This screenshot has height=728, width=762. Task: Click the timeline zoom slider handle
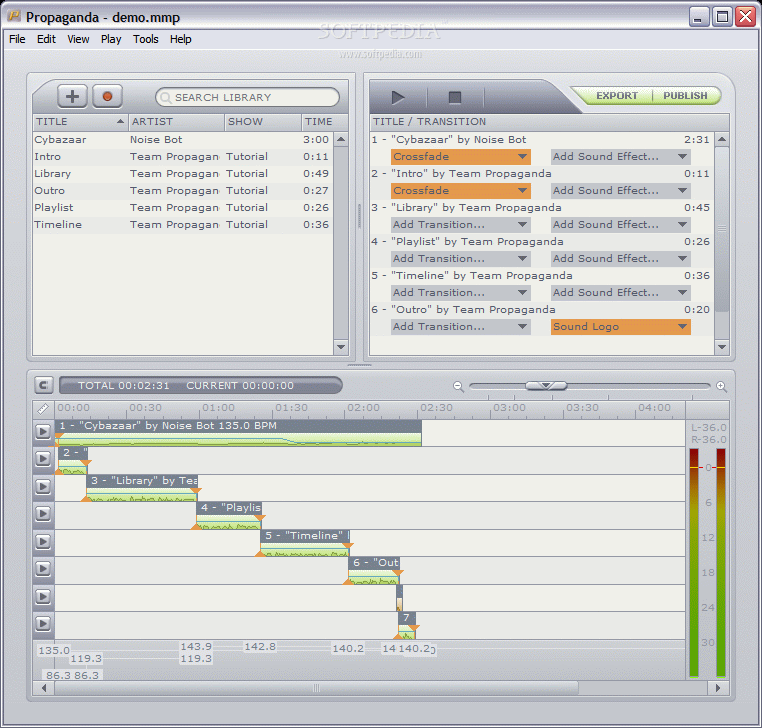[546, 385]
